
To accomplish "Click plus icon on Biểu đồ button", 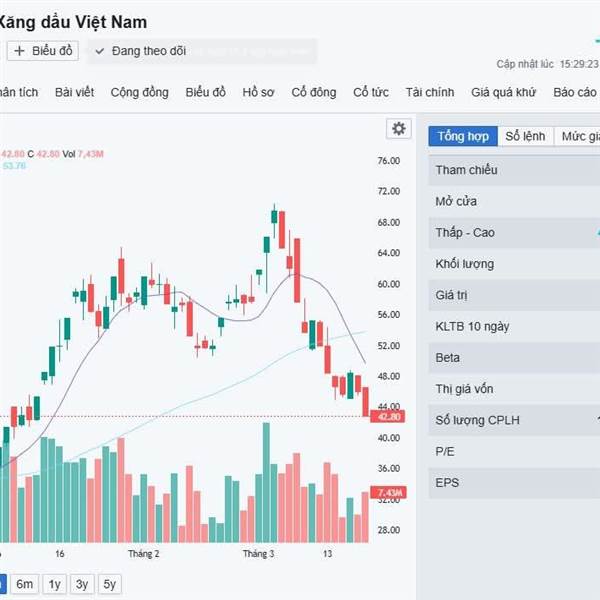I will [19, 50].
